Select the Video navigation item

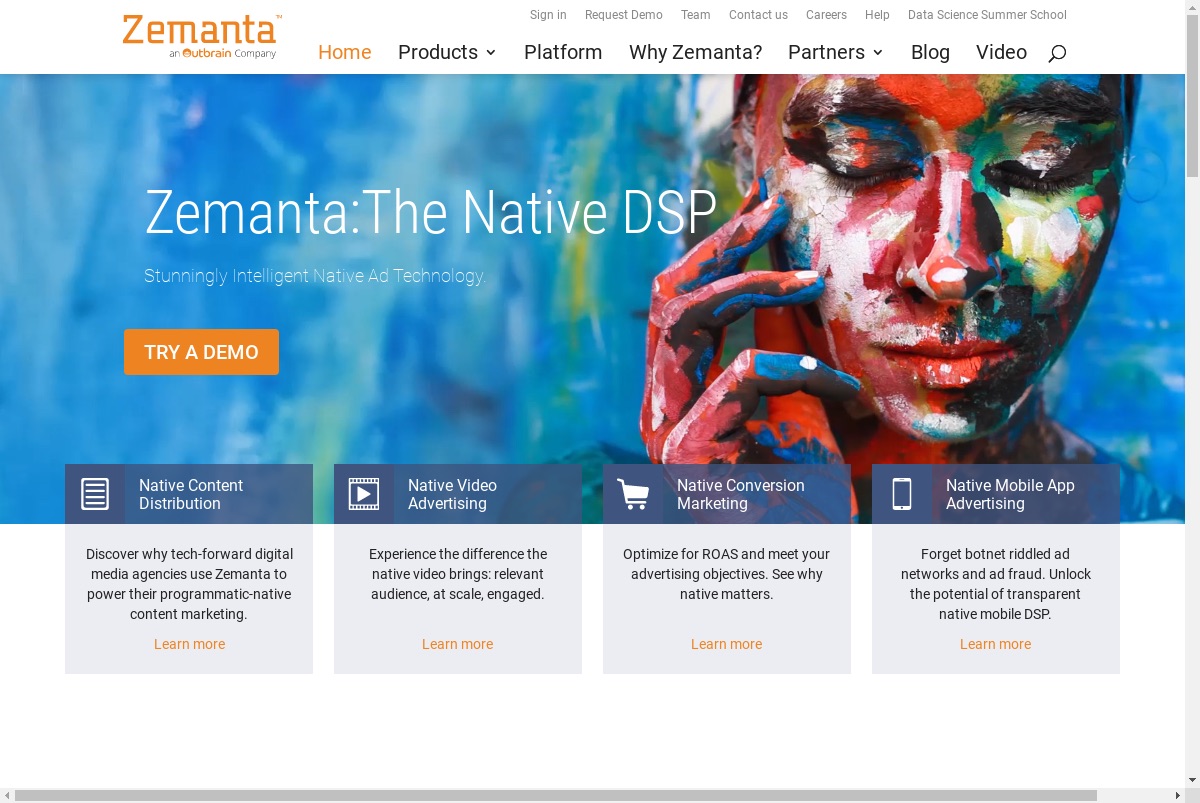[1001, 52]
